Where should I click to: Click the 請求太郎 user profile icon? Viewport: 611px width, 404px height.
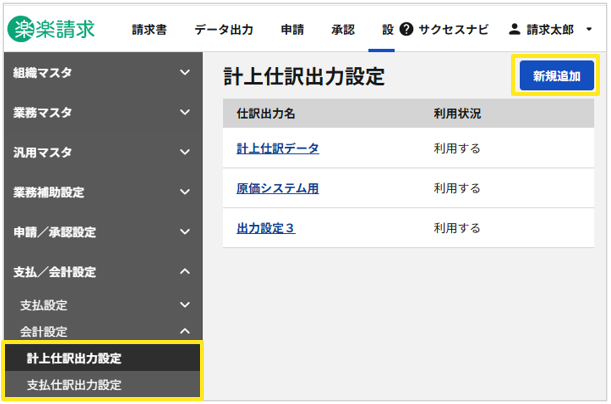click(515, 30)
